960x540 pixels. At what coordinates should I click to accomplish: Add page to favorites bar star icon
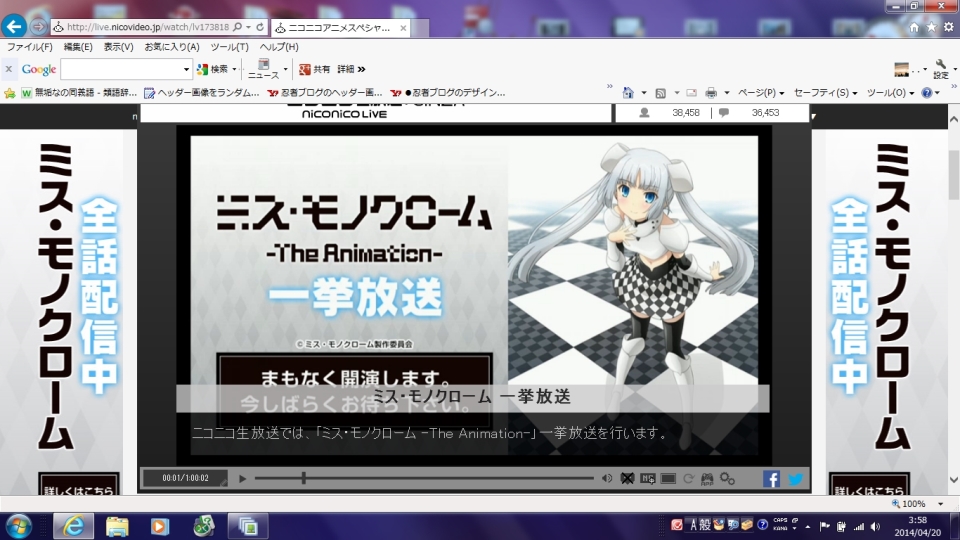point(10,93)
